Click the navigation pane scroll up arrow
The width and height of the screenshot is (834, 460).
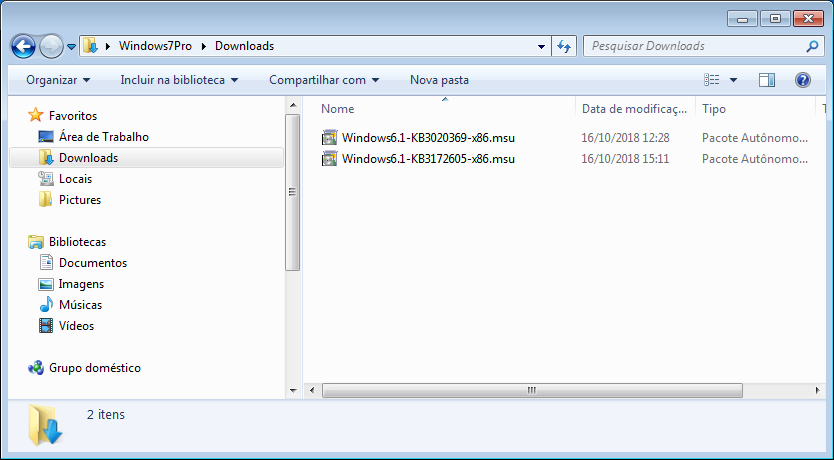tap(293, 105)
